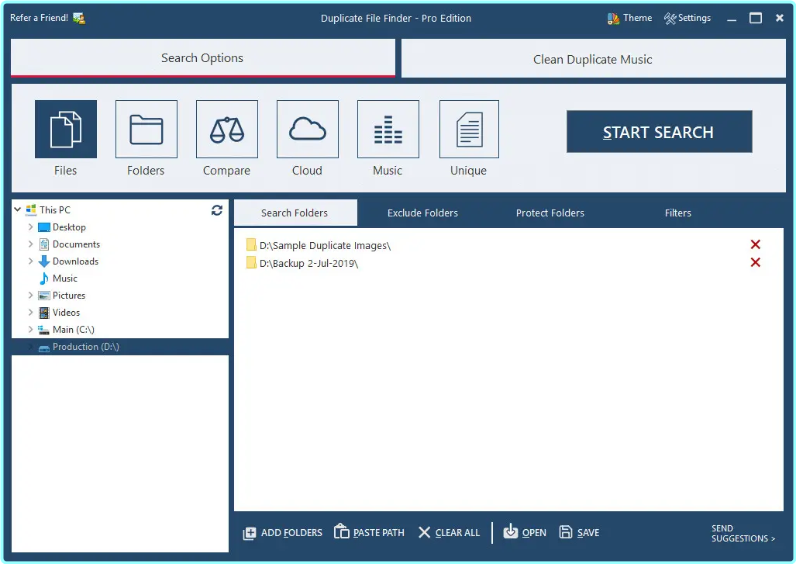Image resolution: width=796 pixels, height=564 pixels.
Task: Expand the Downloads tree node
Action: tap(30, 261)
